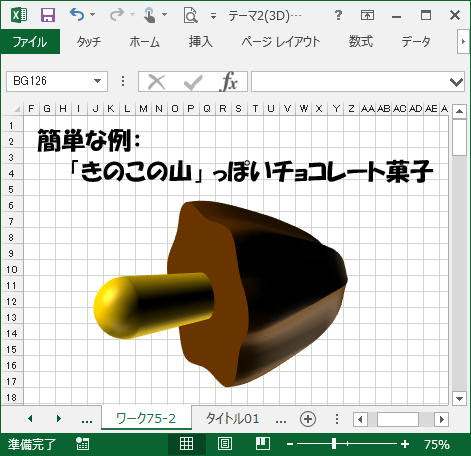
Task: Select the ワーク75-2 sheet tab
Action: click(x=146, y=418)
